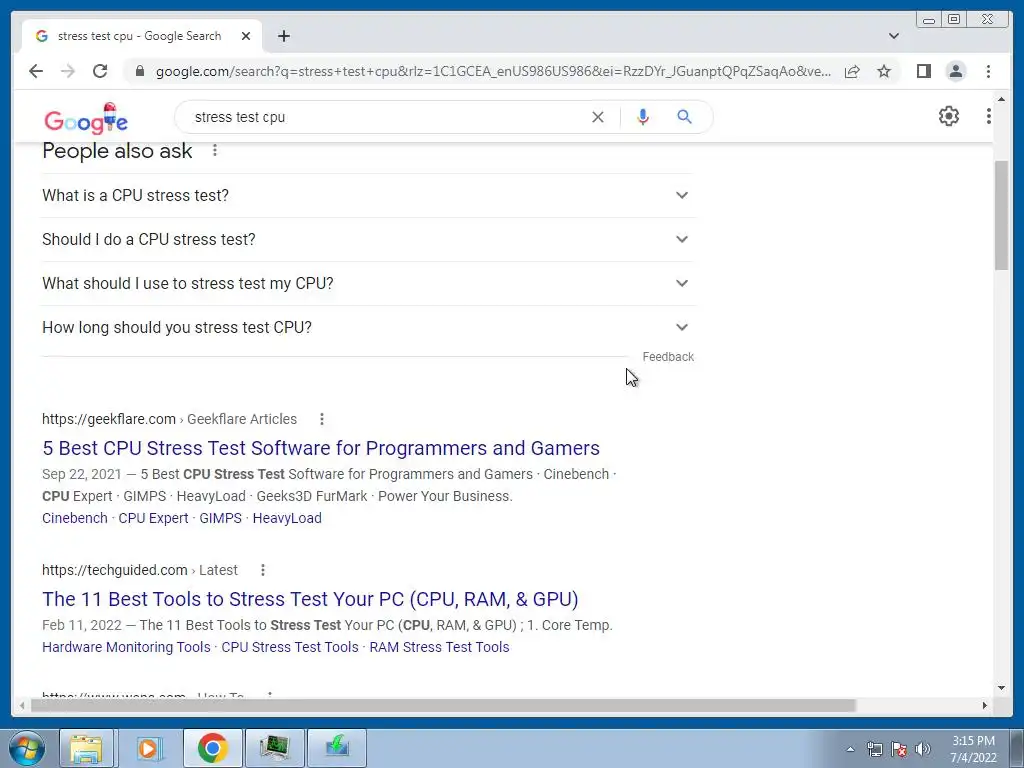This screenshot has width=1024, height=768.
Task: Expand 'How long should you stress test CPU?'
Action: tap(368, 327)
